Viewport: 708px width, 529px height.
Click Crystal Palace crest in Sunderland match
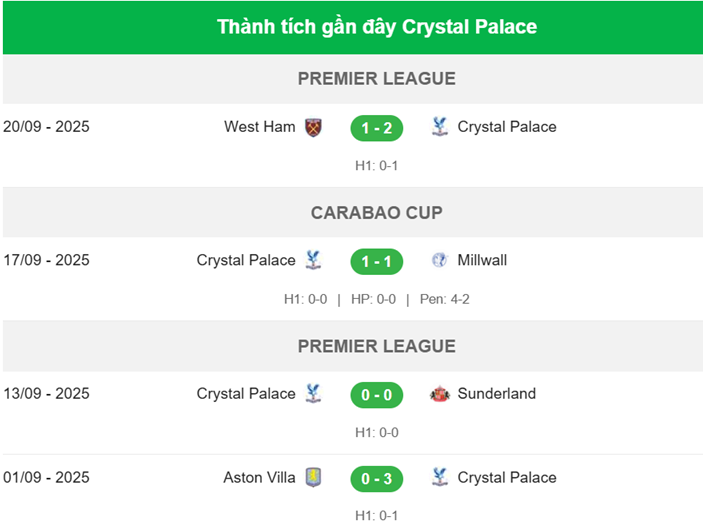(314, 394)
